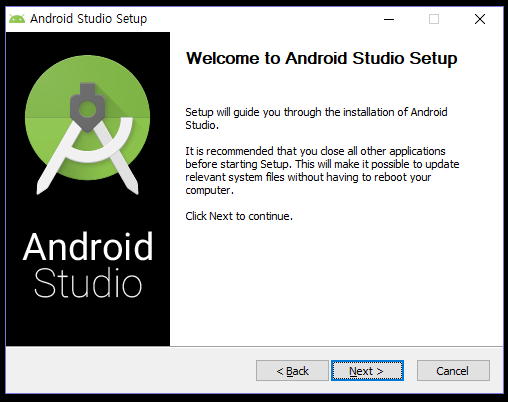Close the Android Studio Setup window
The image size is (508, 402).
pos(480,19)
